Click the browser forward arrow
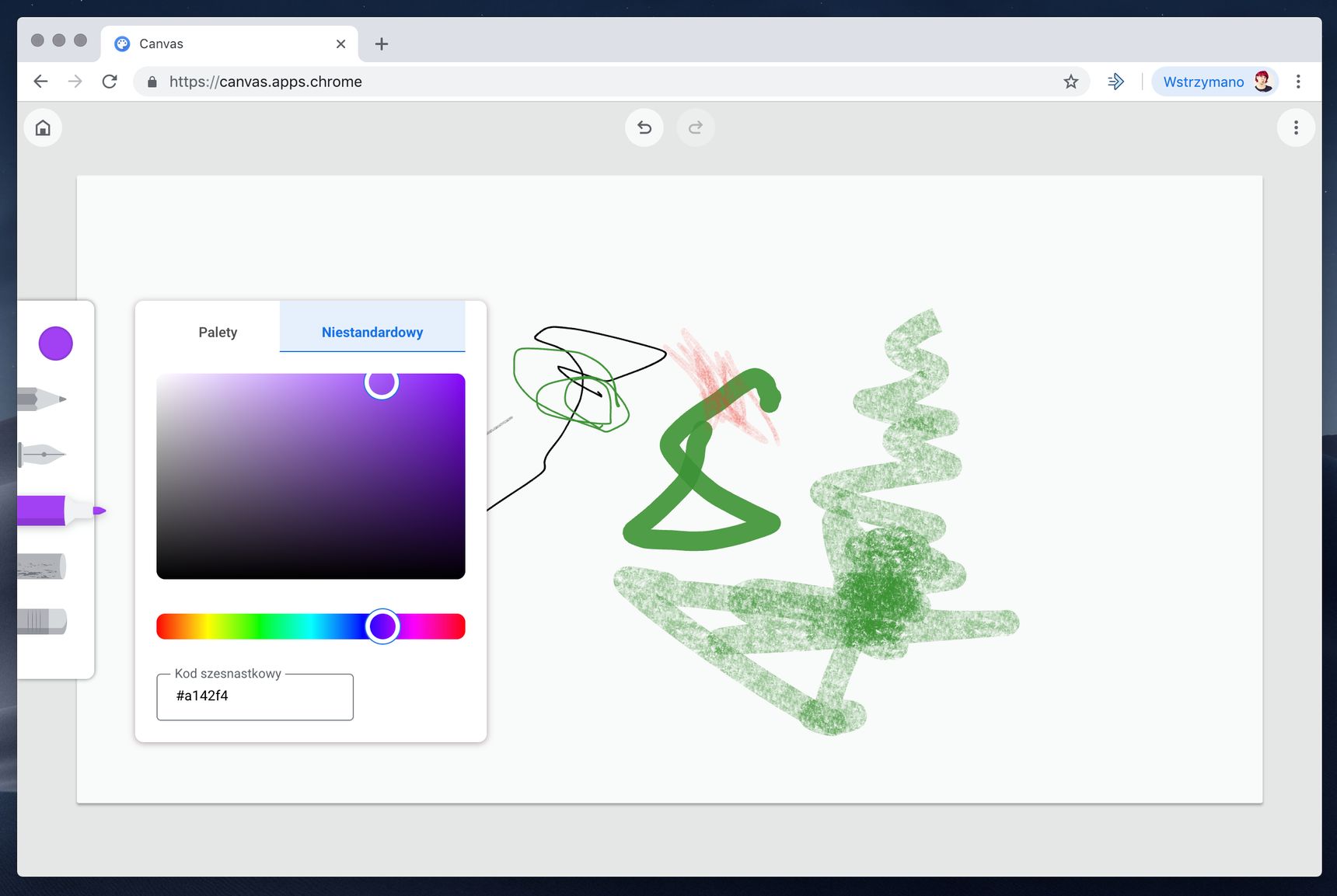The height and width of the screenshot is (896, 1337). click(75, 82)
